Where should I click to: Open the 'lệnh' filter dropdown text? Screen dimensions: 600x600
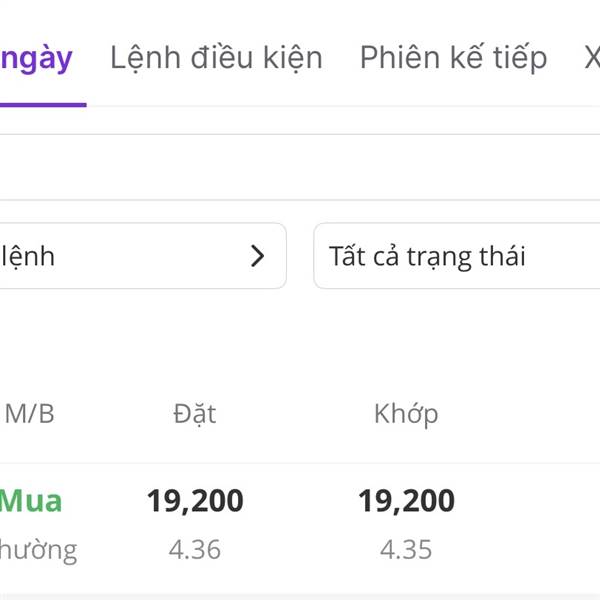(30, 256)
